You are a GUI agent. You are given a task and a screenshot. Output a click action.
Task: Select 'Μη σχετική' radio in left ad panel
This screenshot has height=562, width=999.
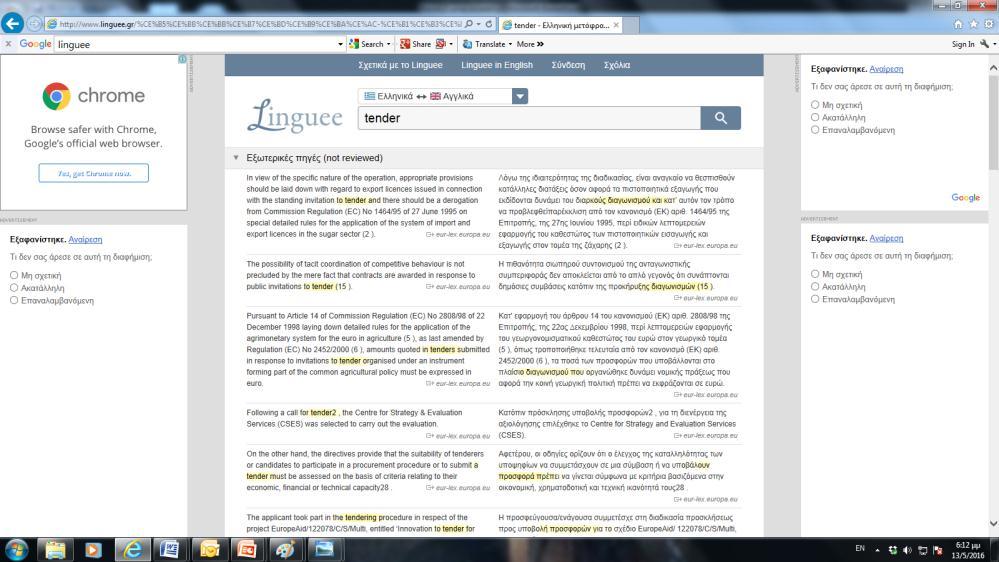tap(14, 275)
